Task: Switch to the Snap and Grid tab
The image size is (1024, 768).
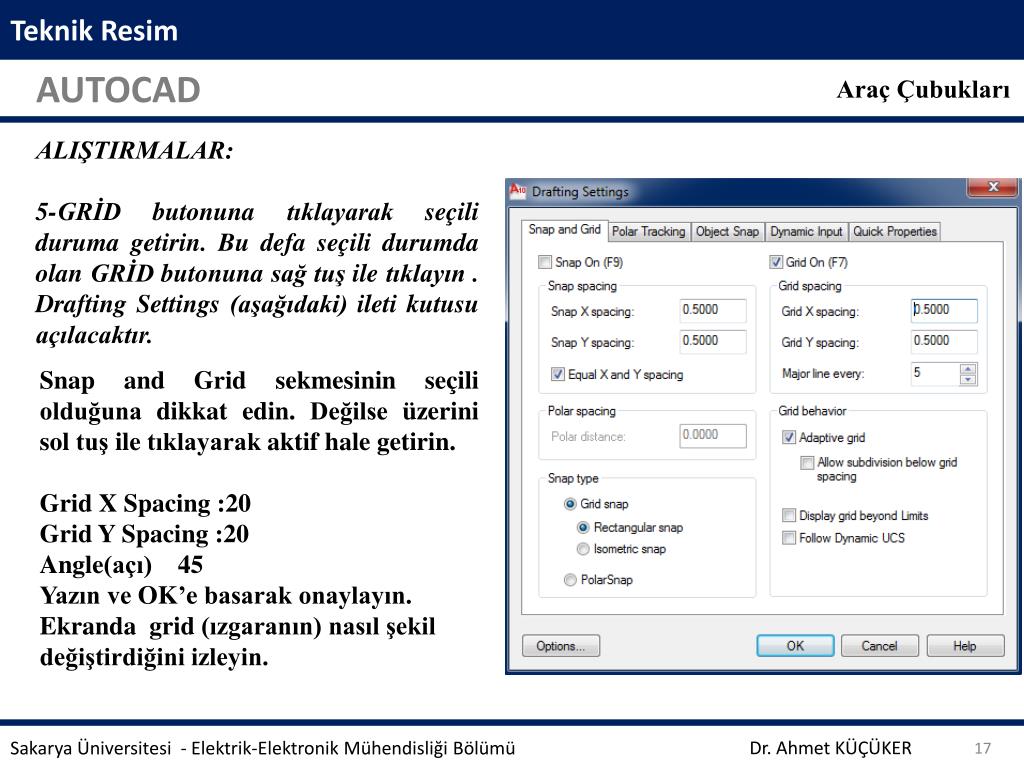Action: (564, 229)
